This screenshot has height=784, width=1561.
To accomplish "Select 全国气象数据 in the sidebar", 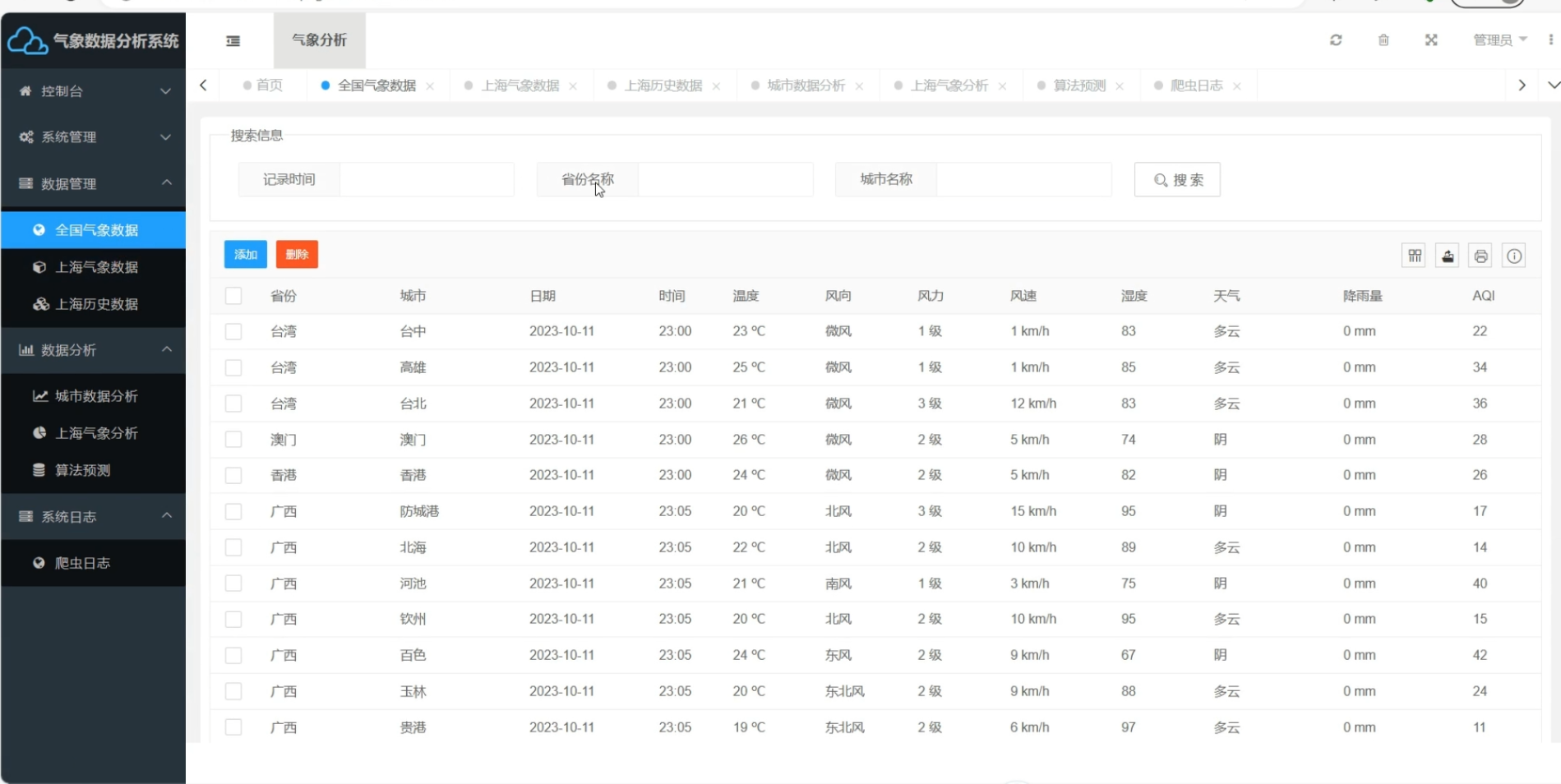I will [x=93, y=230].
